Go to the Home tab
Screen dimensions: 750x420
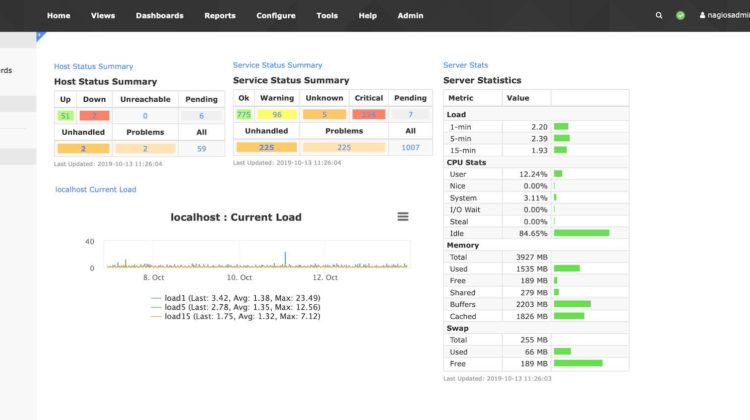(59, 16)
